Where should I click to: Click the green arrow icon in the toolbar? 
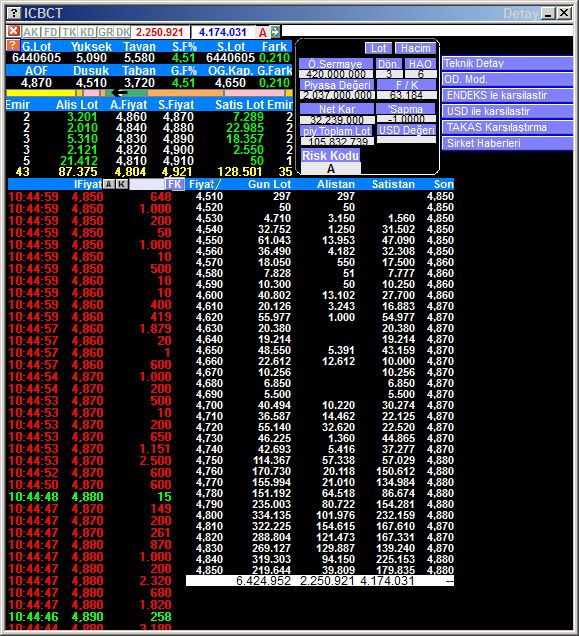(275, 32)
